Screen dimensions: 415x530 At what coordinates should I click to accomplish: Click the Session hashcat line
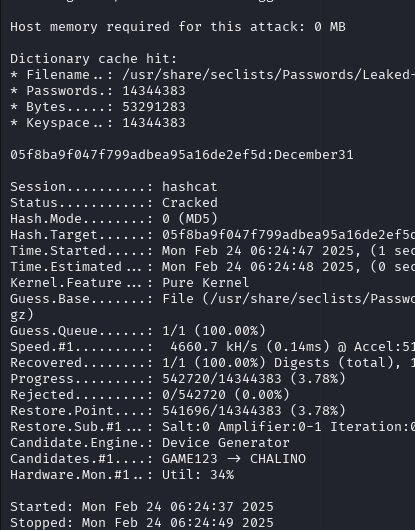(x=114, y=187)
